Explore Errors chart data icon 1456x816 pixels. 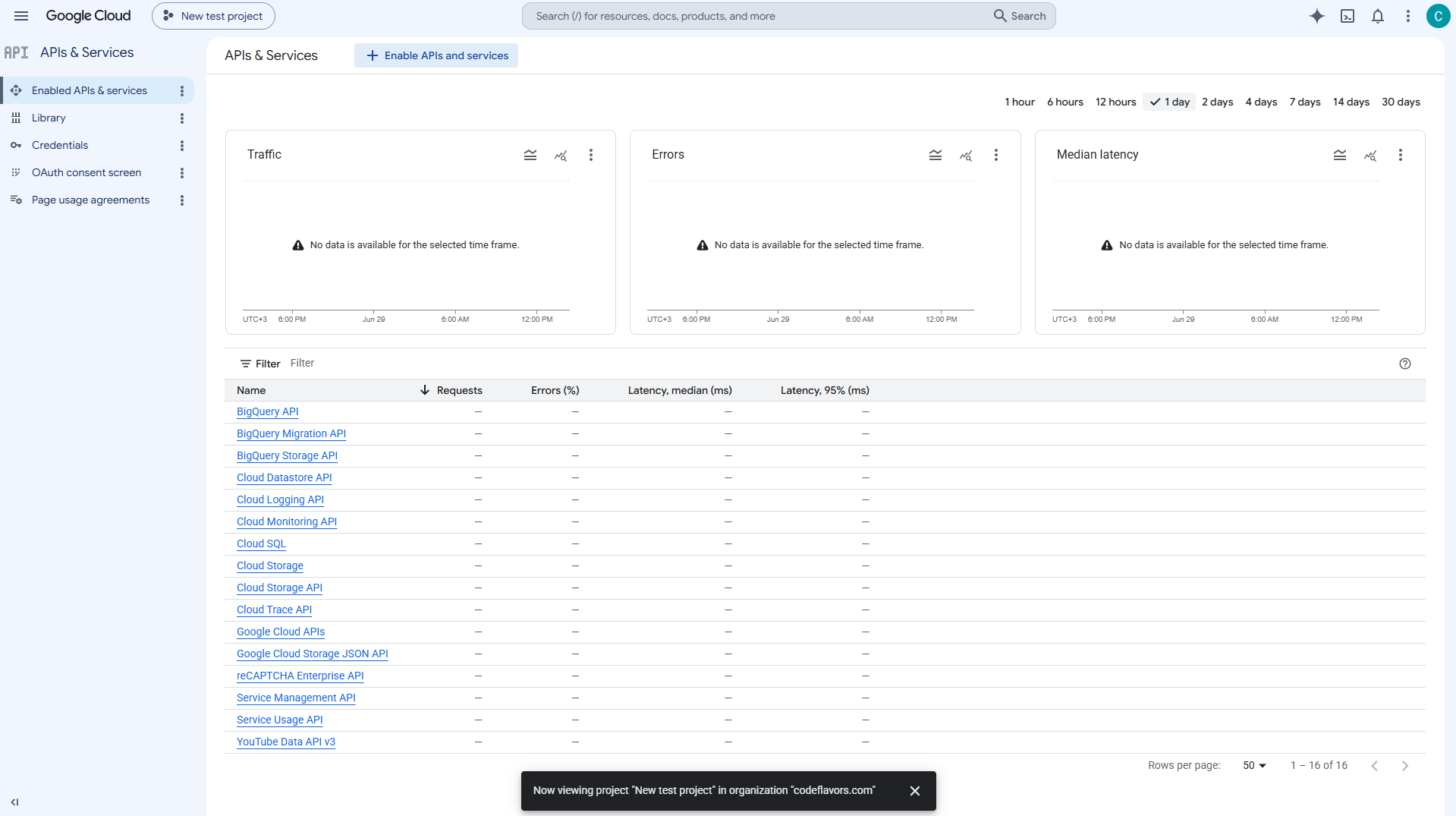coord(966,155)
